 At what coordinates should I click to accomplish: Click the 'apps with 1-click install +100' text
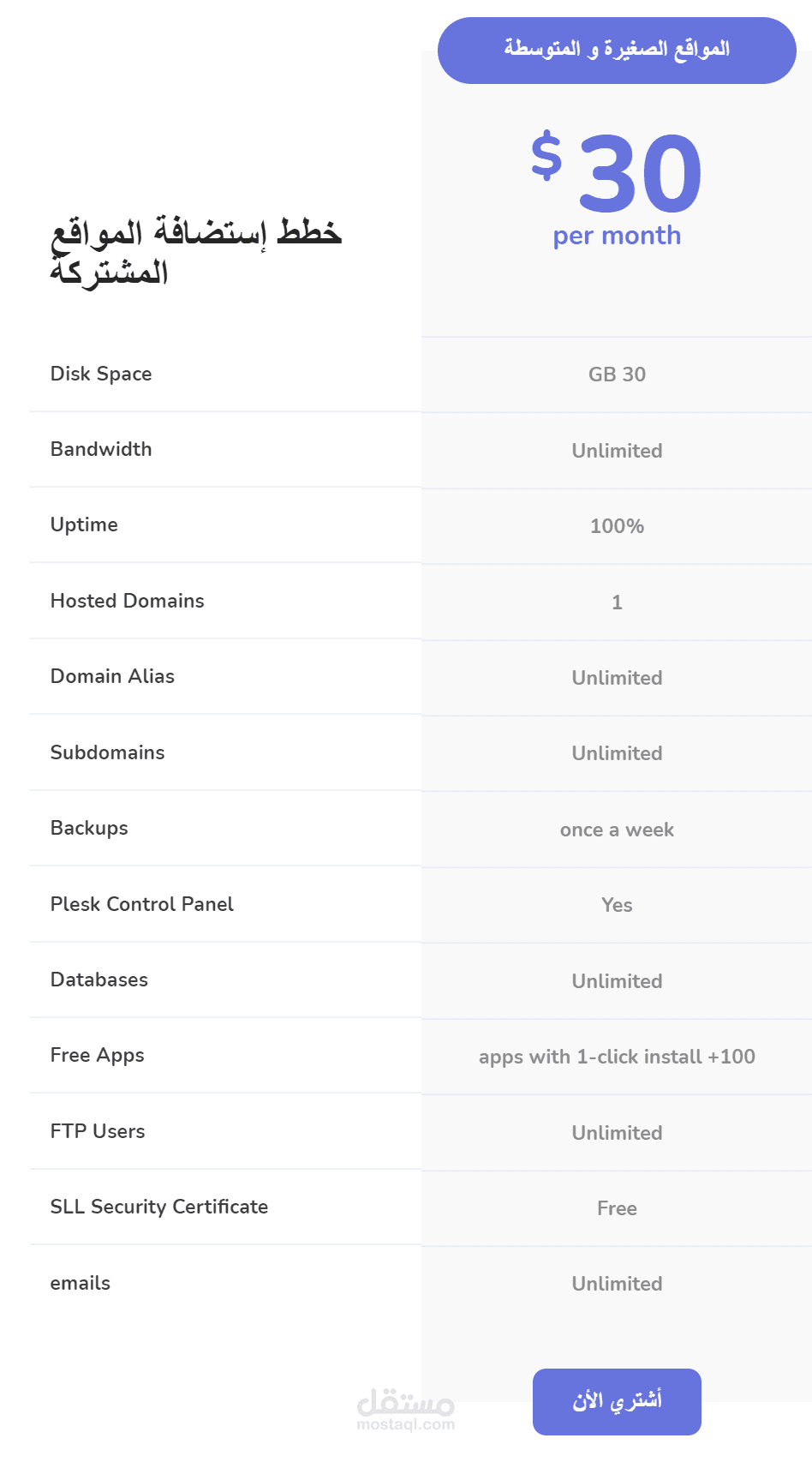pyautogui.click(x=617, y=1057)
